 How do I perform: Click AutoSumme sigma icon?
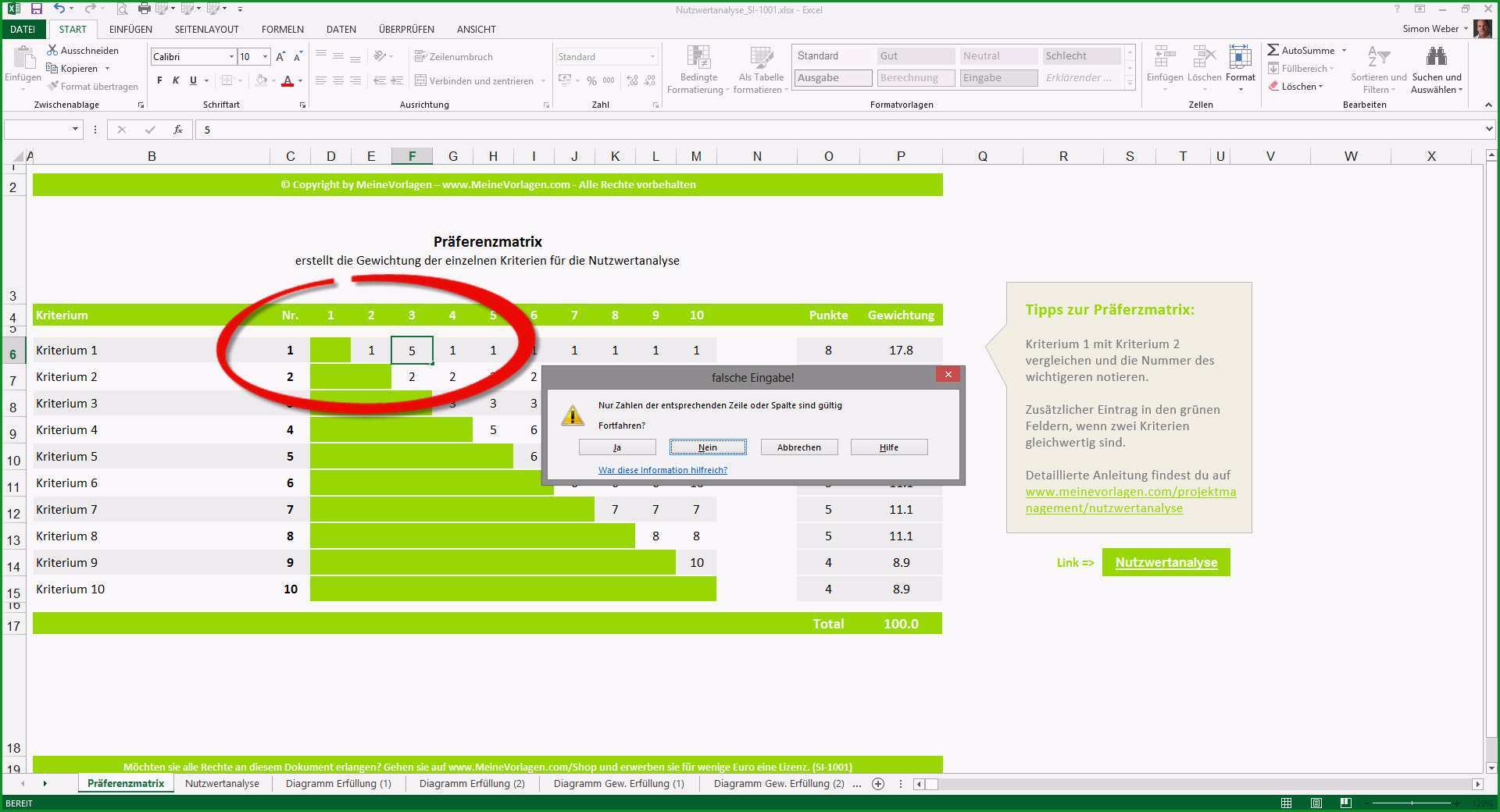[x=1273, y=50]
